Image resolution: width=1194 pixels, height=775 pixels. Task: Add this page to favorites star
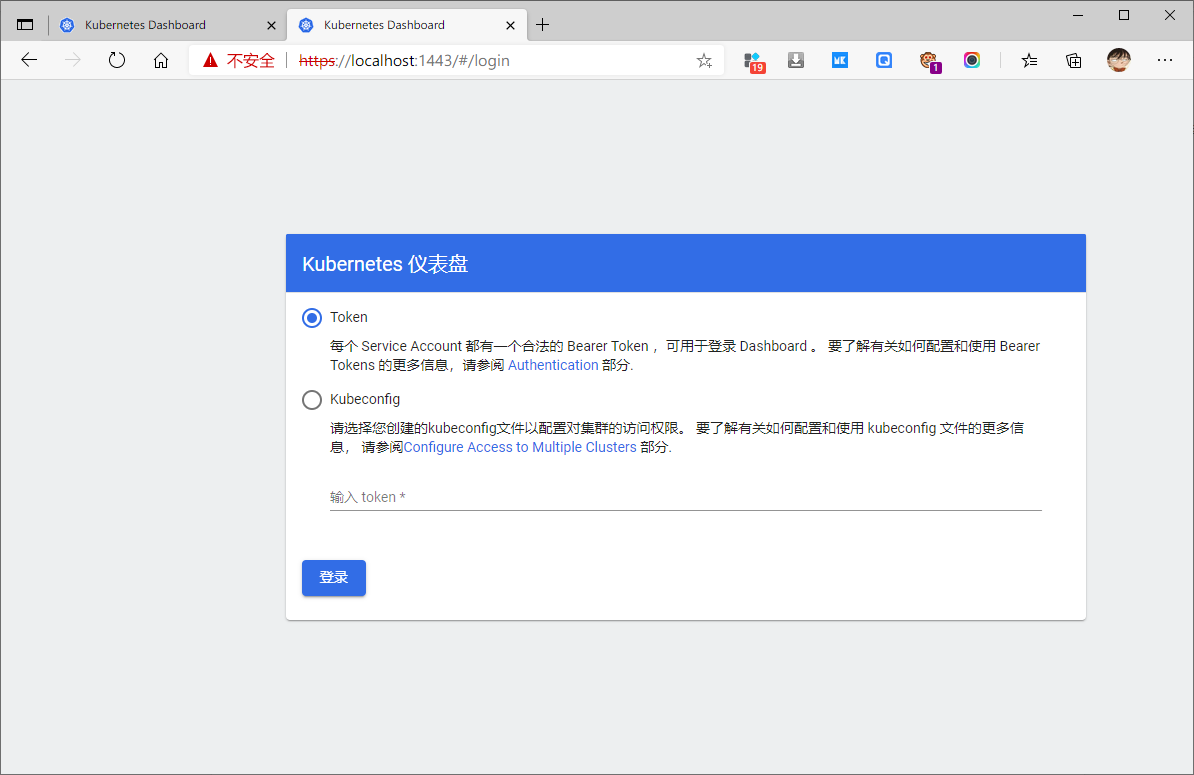pos(704,61)
